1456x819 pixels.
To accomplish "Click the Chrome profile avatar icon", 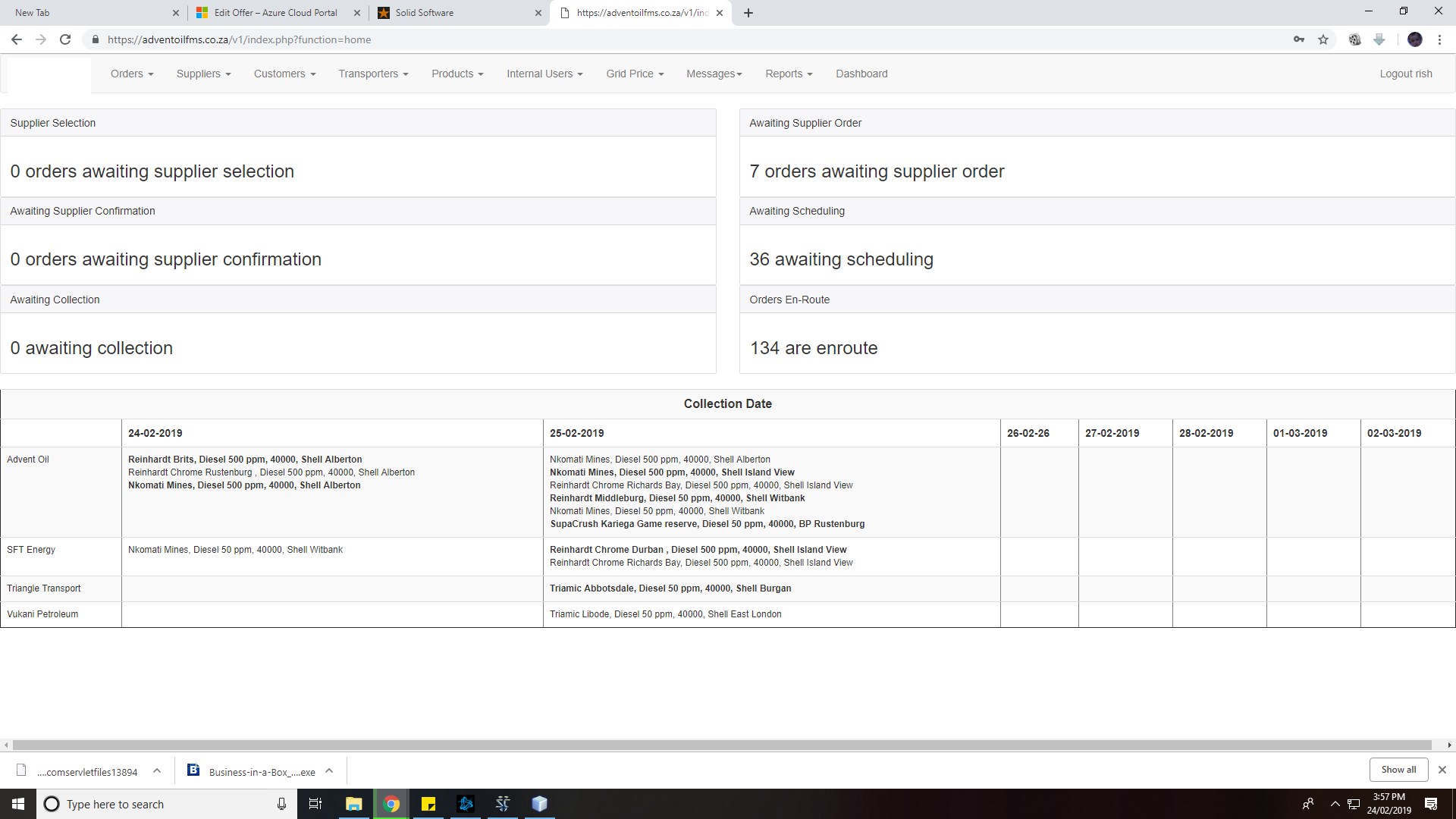I will click(x=1414, y=39).
